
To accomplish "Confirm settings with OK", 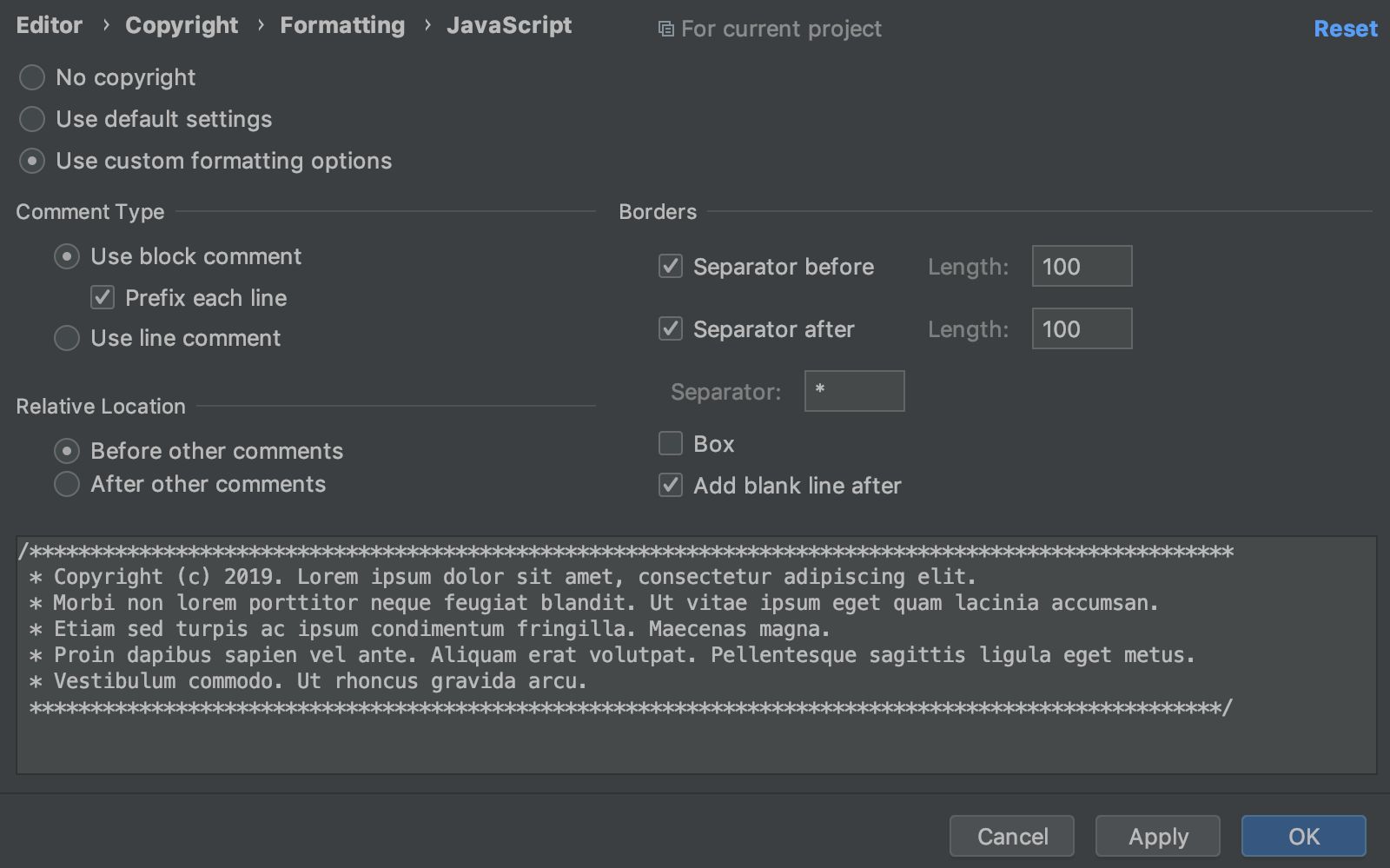I will pos(1303,836).
